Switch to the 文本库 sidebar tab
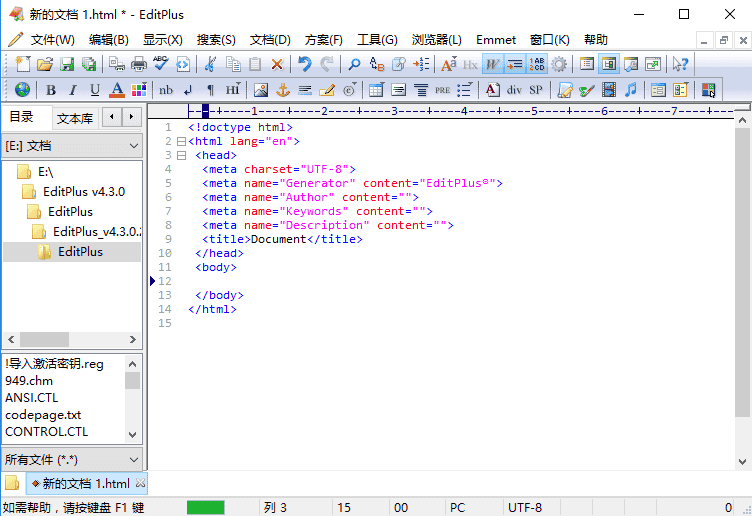 coord(75,118)
